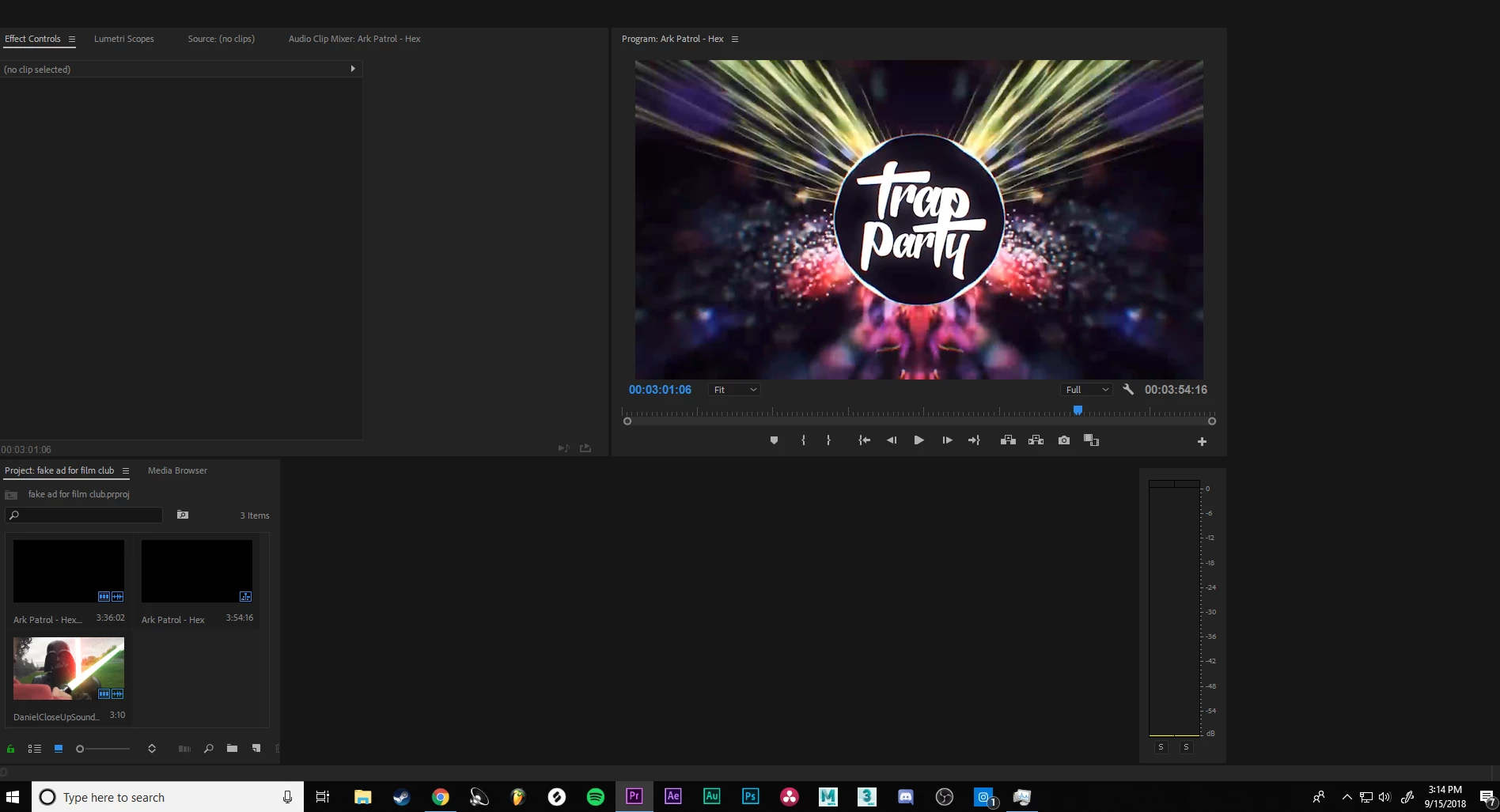Open playback resolution Full dropdown

point(1086,390)
